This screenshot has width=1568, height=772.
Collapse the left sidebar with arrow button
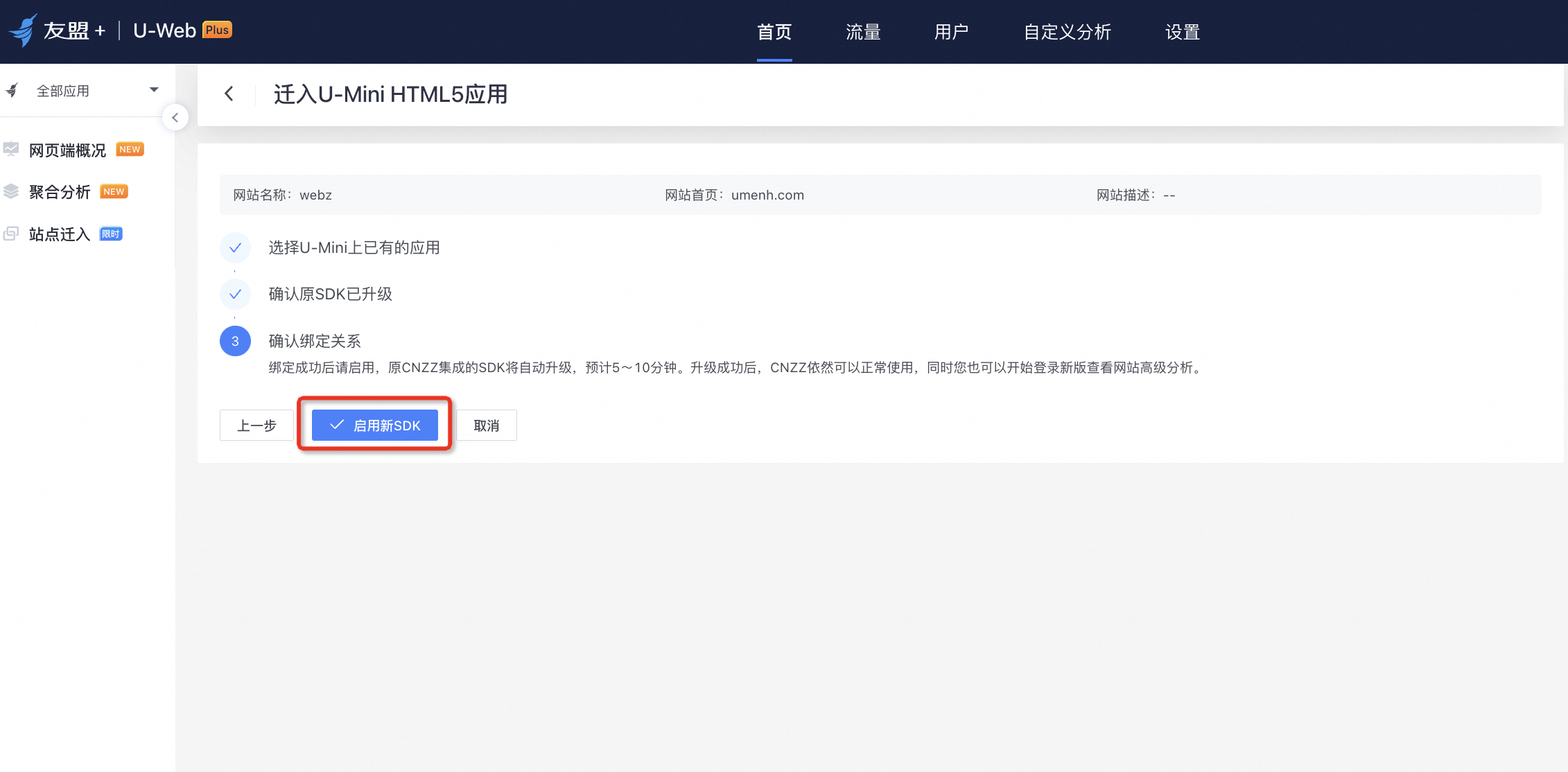pyautogui.click(x=175, y=118)
